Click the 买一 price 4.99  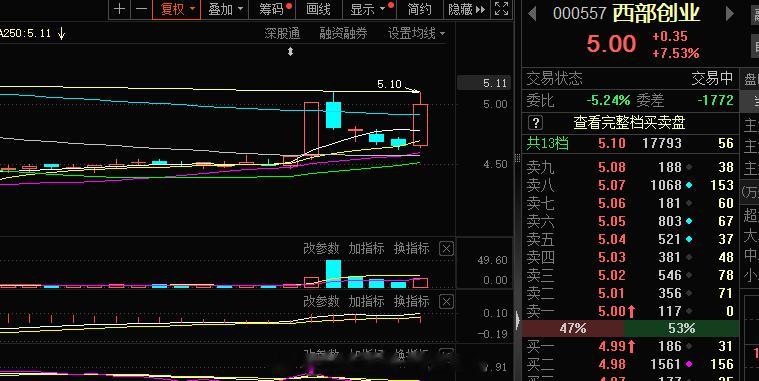coord(612,346)
